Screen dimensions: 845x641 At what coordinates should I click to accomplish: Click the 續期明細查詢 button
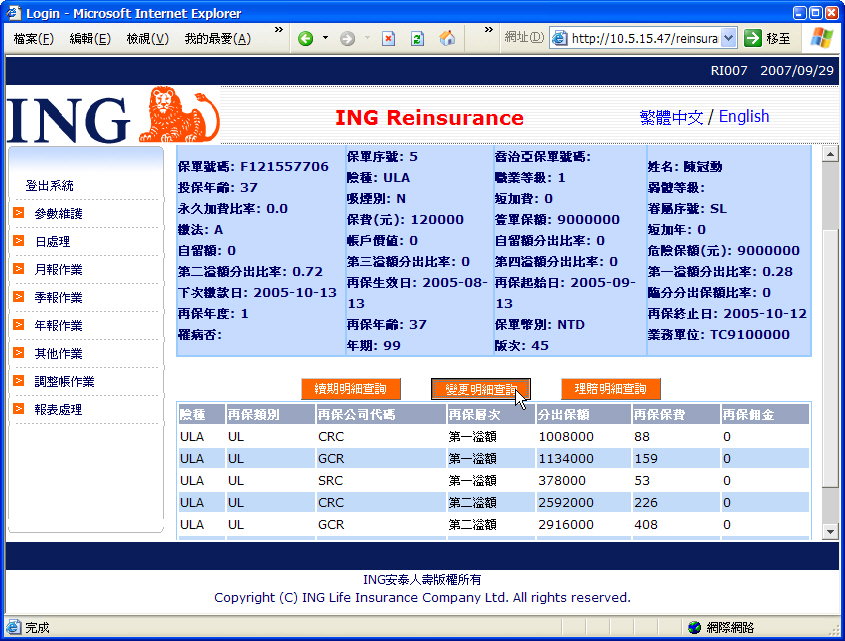click(351, 389)
